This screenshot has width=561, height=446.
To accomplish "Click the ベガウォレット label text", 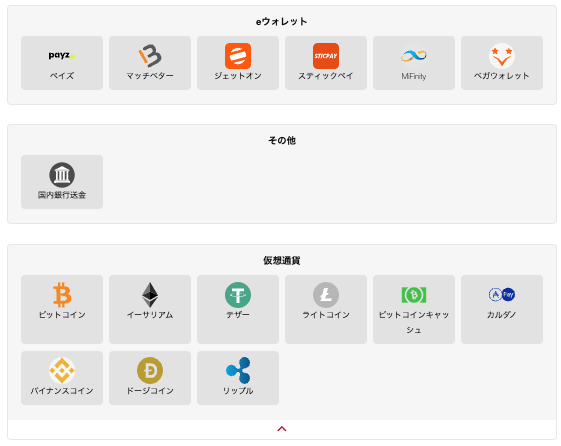I will coord(502,76).
